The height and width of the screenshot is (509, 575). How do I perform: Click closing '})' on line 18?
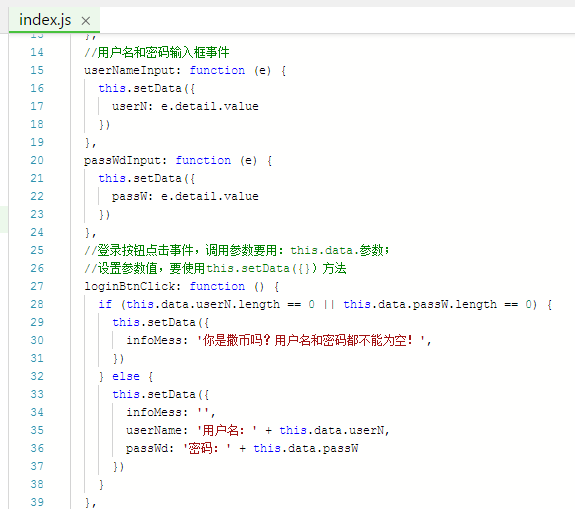(105, 125)
